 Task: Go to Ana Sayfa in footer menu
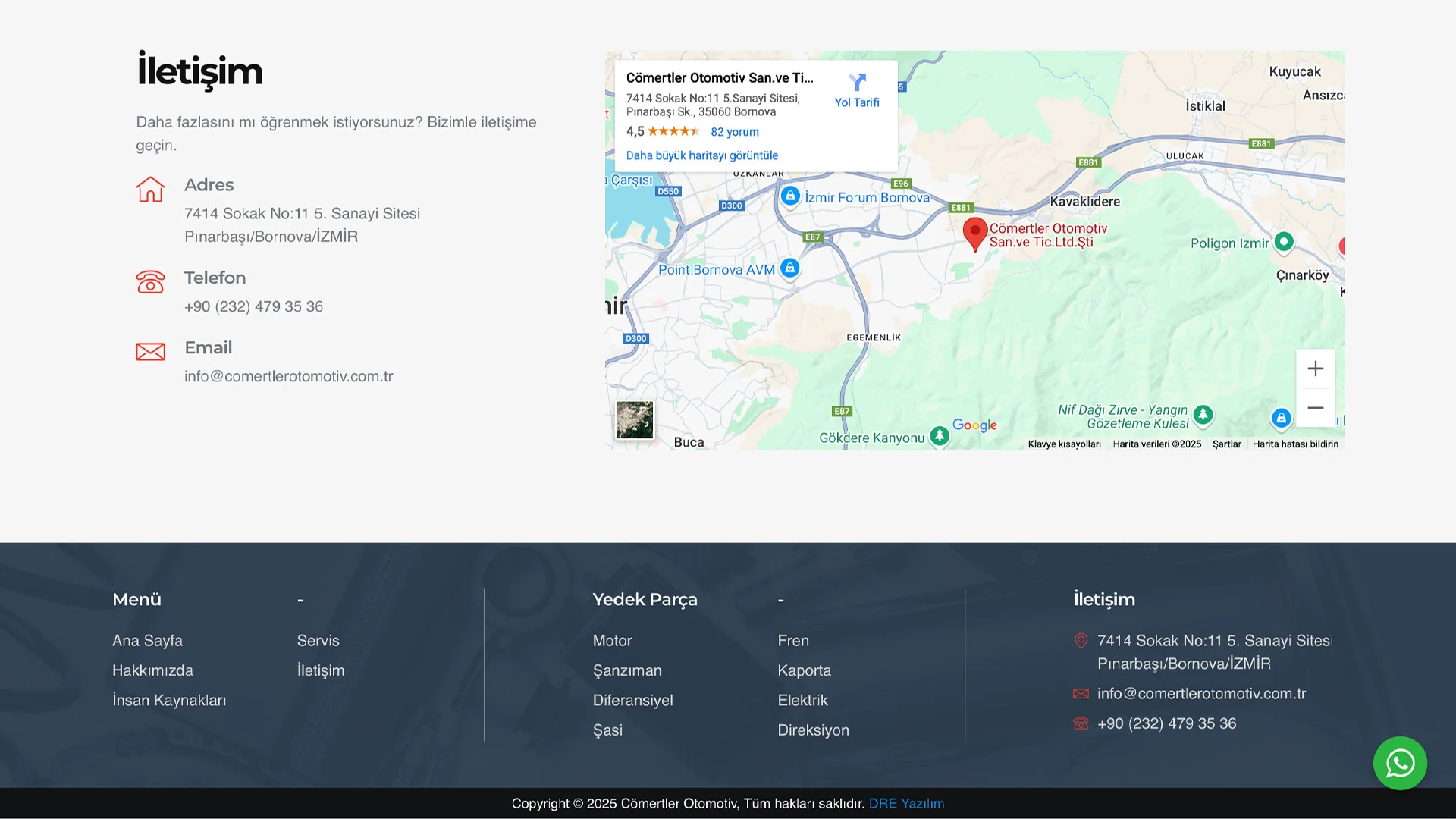[x=147, y=641]
